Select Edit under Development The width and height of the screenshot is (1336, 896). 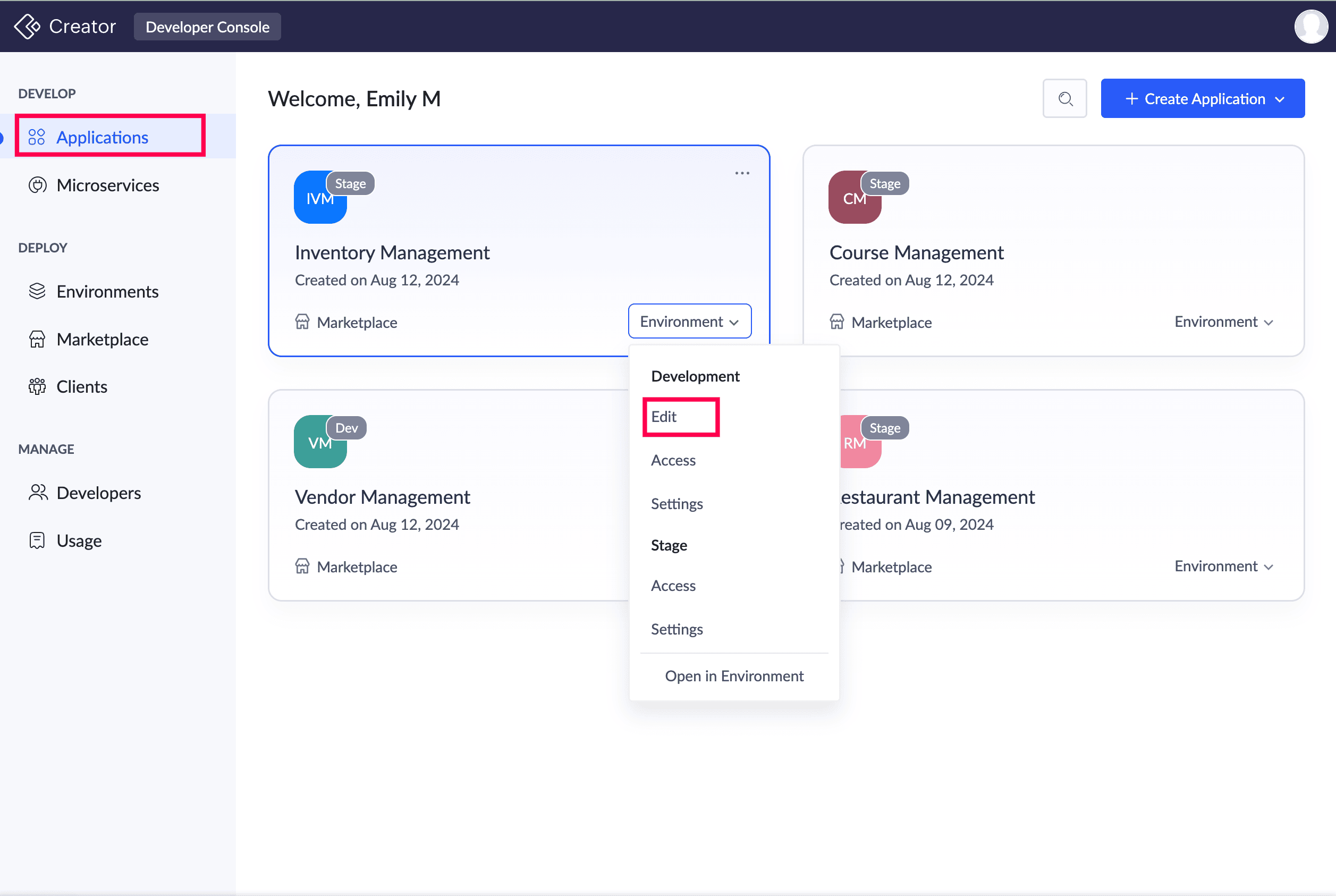point(664,417)
